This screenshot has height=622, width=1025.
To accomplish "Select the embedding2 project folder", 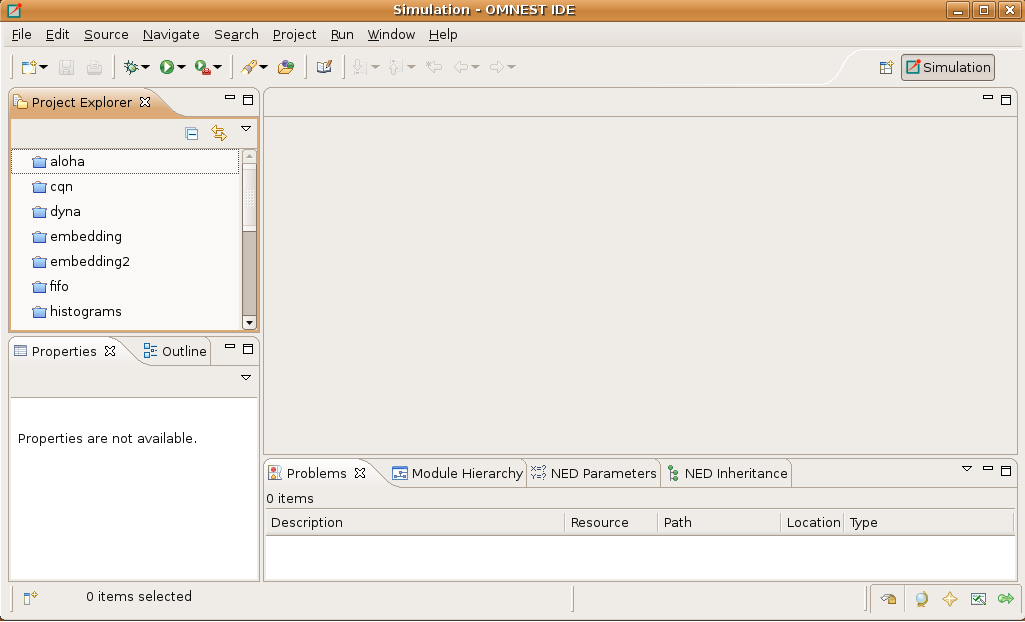I will coord(125,261).
